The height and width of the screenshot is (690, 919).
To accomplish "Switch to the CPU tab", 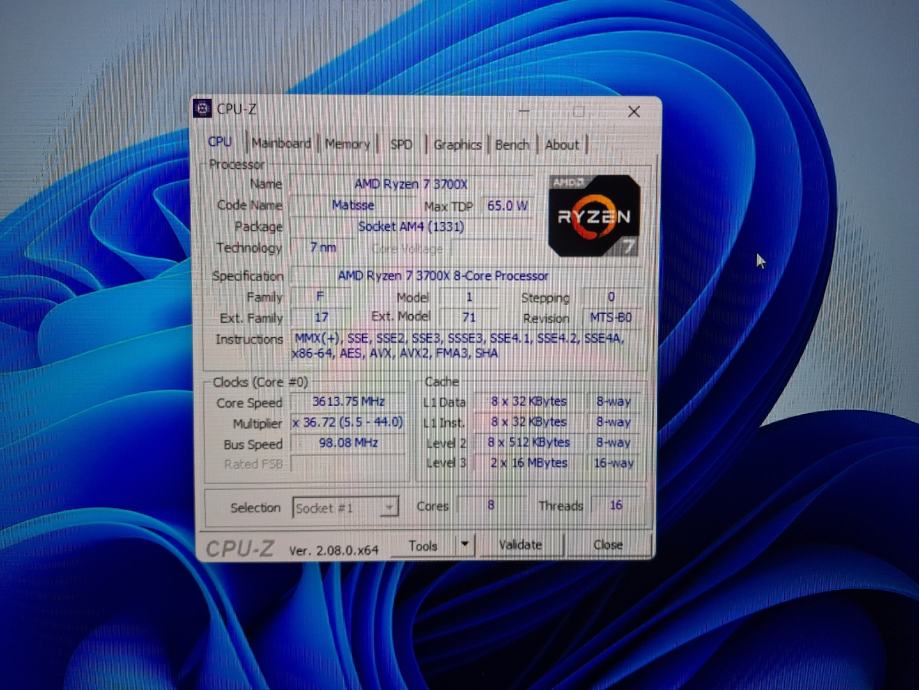I will pos(220,142).
